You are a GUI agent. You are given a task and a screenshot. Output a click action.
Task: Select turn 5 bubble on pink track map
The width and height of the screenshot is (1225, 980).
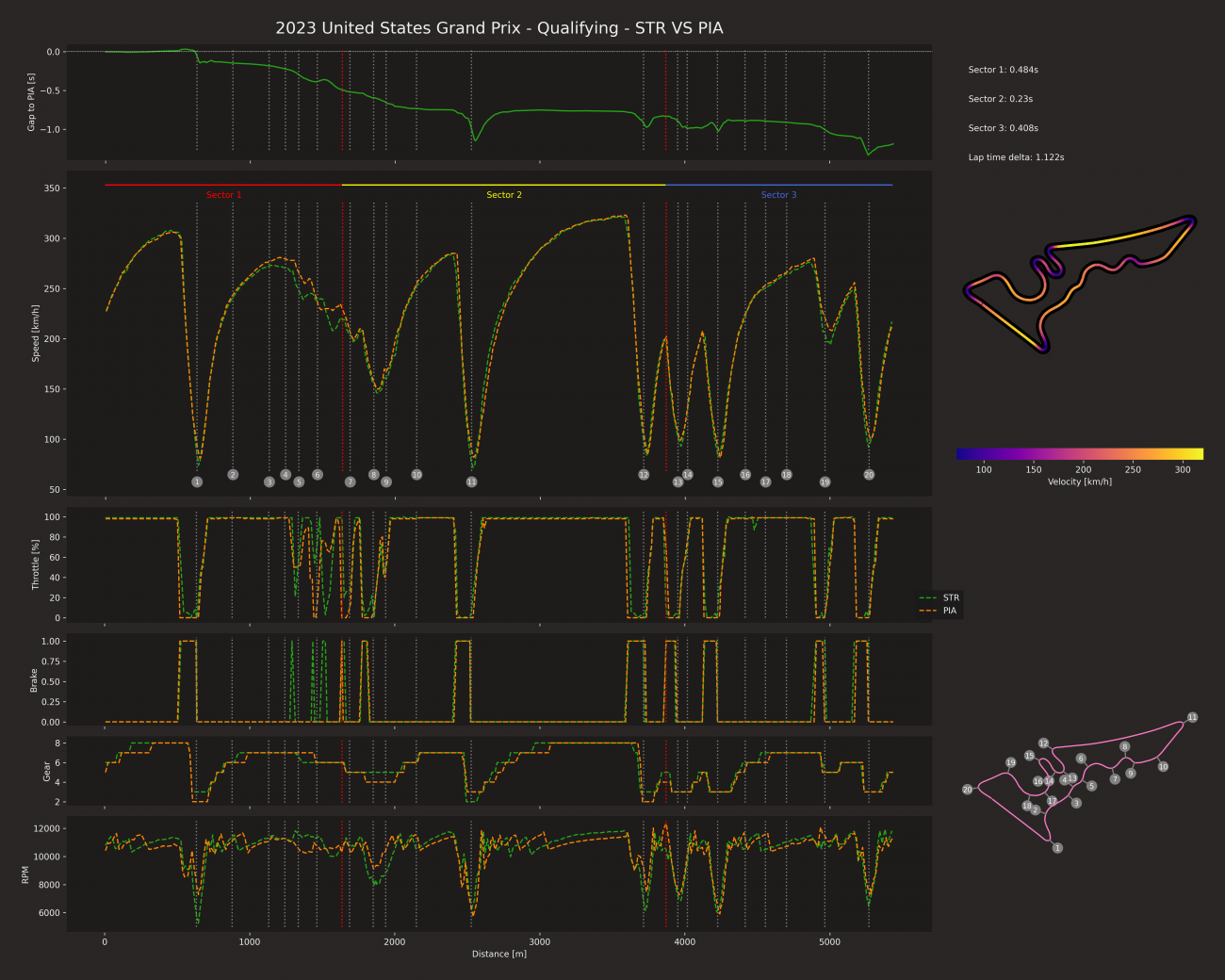(x=1091, y=786)
